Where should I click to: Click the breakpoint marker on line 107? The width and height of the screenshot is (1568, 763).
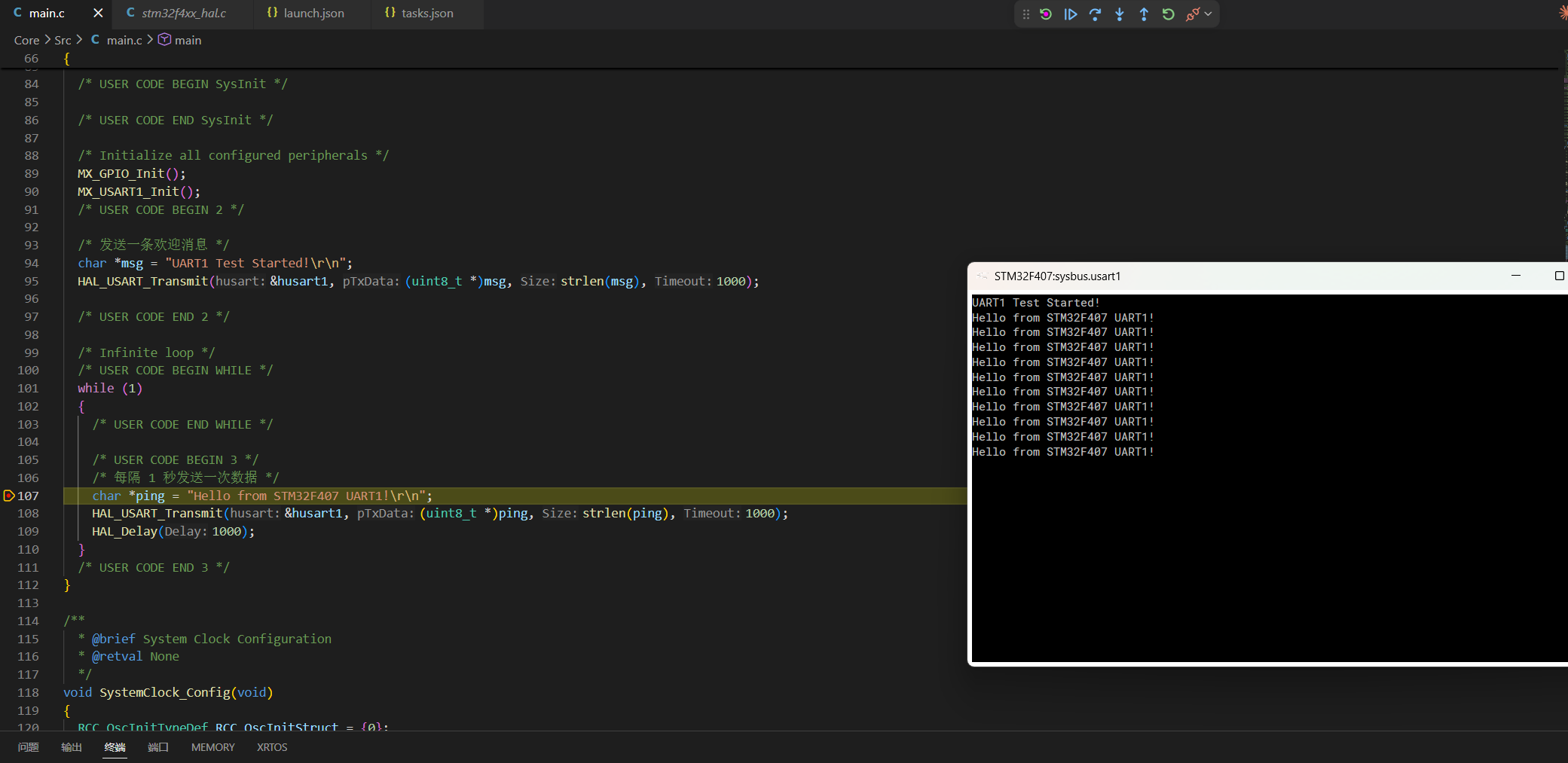point(9,496)
